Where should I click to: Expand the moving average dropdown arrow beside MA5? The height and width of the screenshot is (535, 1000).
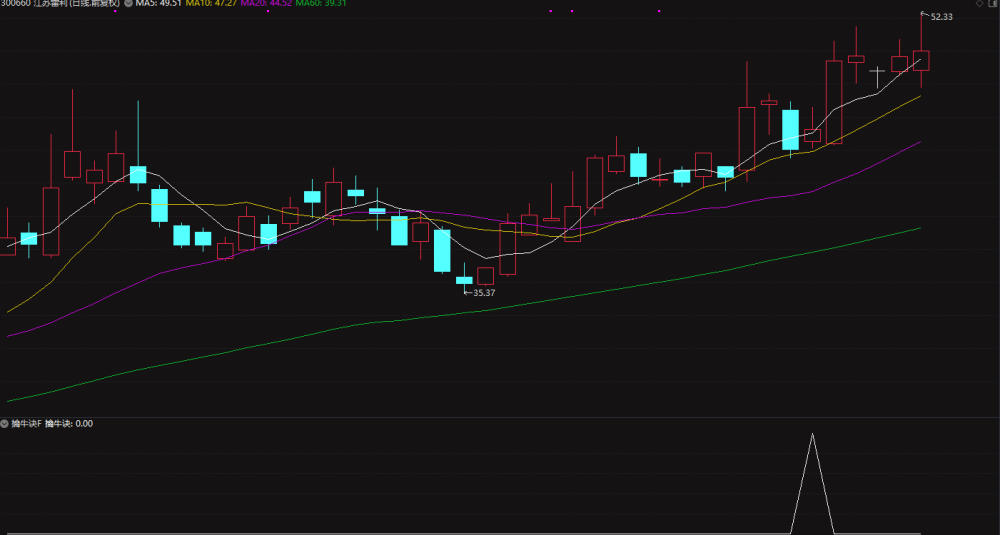click(x=128, y=3)
